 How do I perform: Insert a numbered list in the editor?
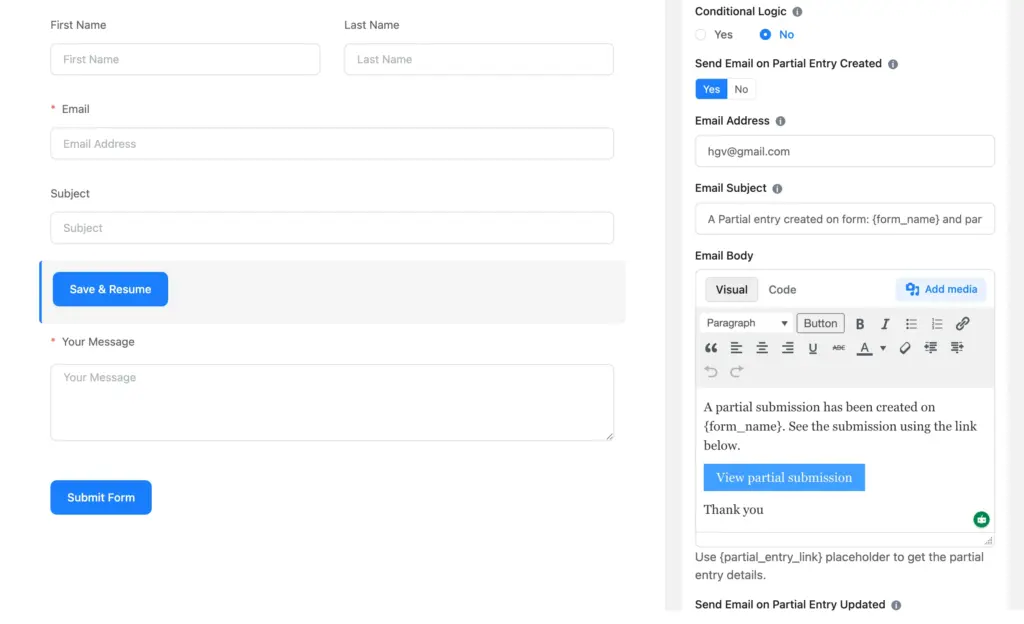coord(937,323)
